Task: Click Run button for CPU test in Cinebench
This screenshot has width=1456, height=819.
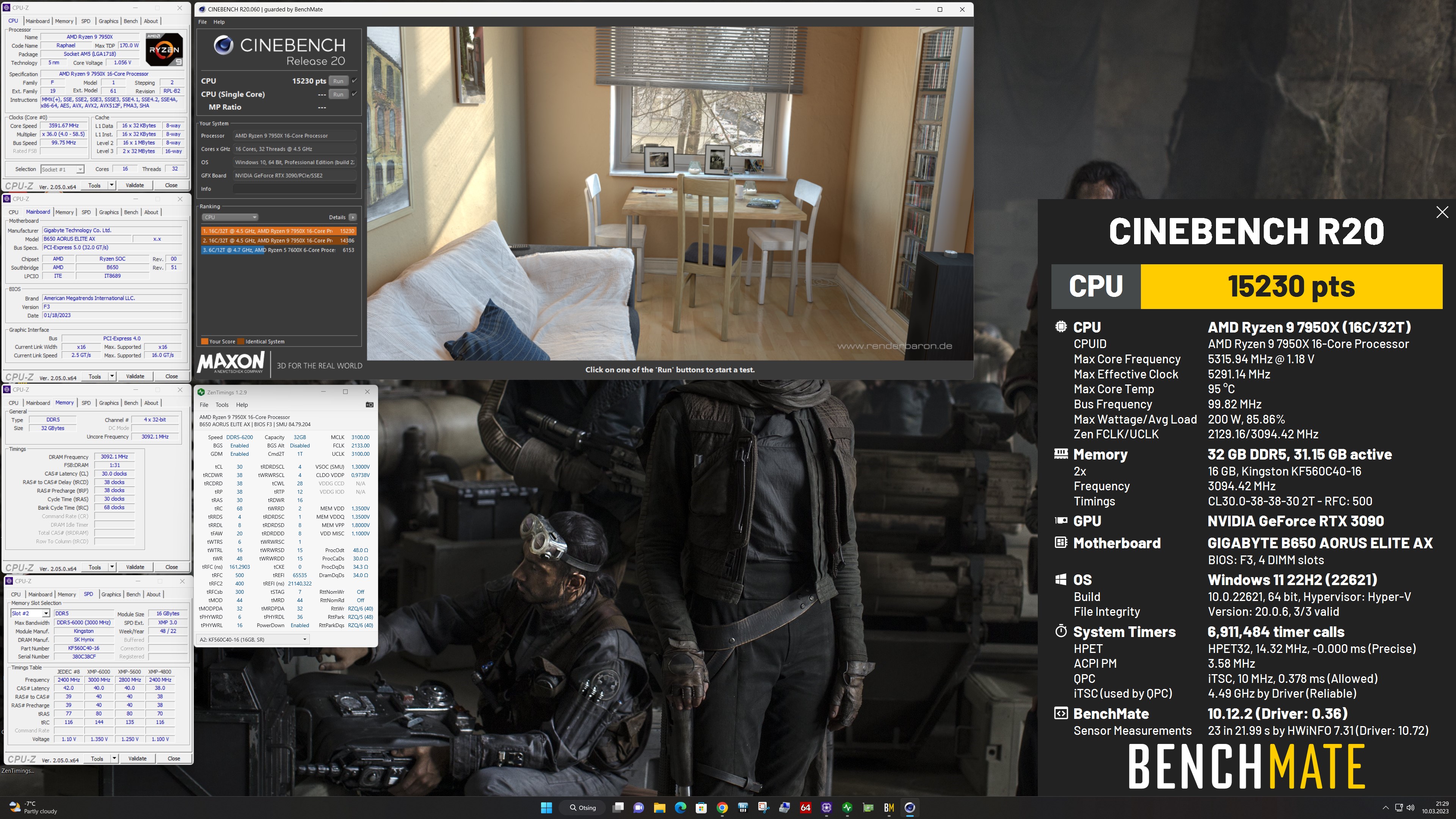Action: click(x=338, y=81)
